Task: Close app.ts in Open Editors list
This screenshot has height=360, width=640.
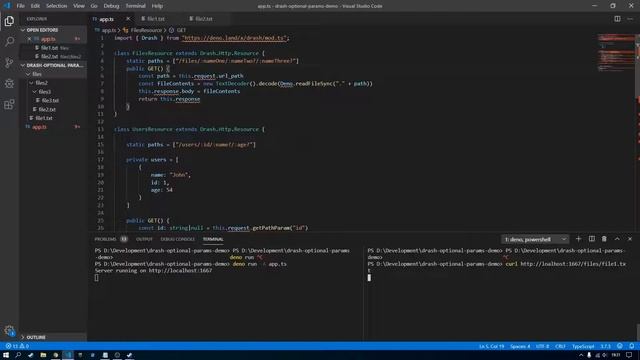Action: (29, 39)
